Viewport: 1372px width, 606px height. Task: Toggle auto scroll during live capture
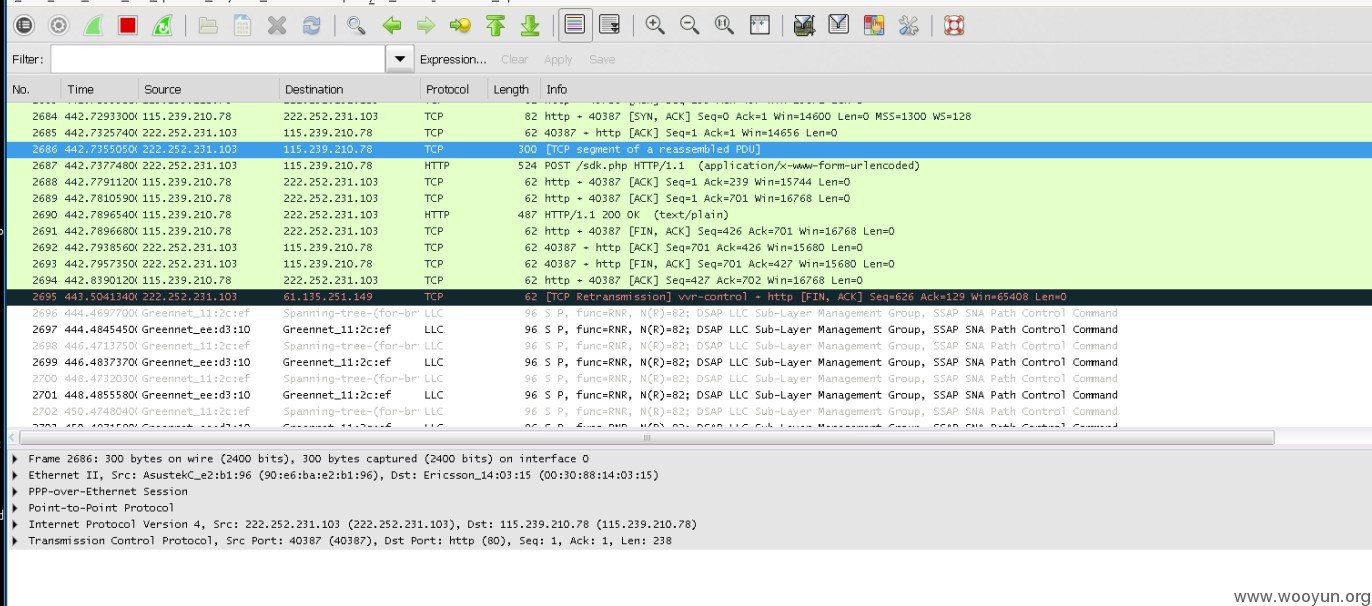609,25
